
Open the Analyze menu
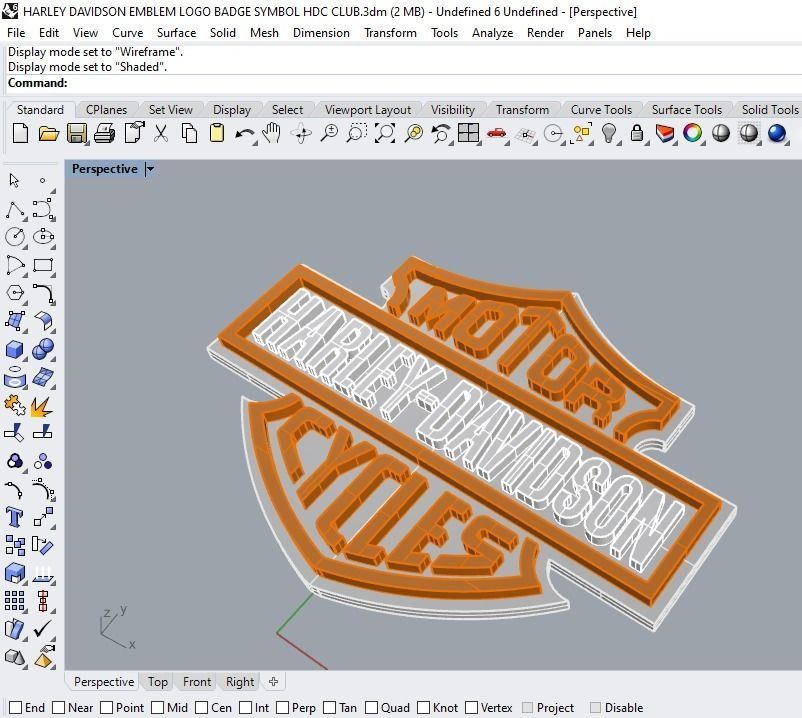(x=492, y=33)
